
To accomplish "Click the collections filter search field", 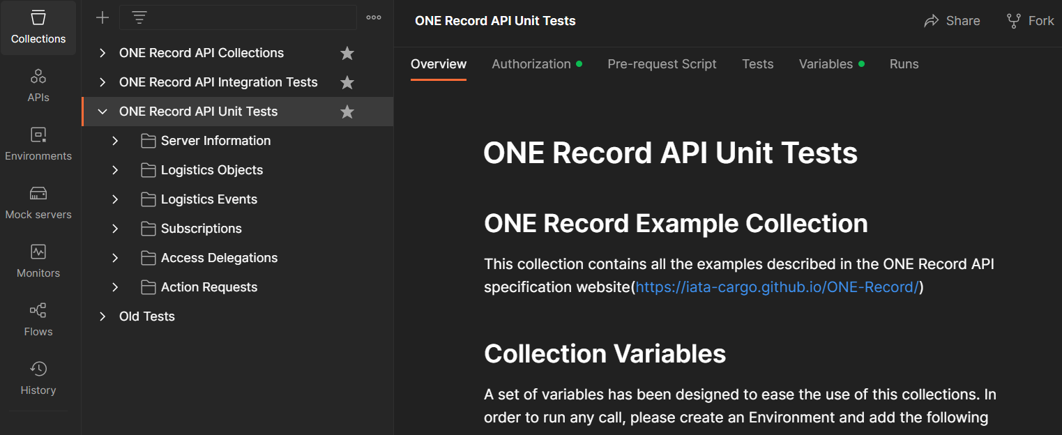I will [238, 18].
